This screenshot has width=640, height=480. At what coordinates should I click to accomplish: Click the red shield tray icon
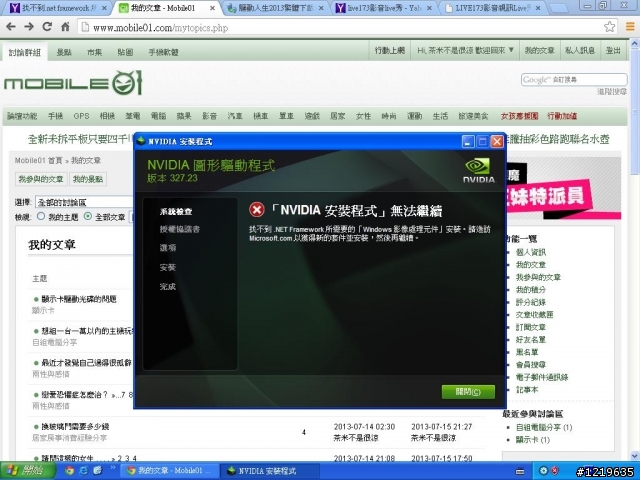click(555, 471)
